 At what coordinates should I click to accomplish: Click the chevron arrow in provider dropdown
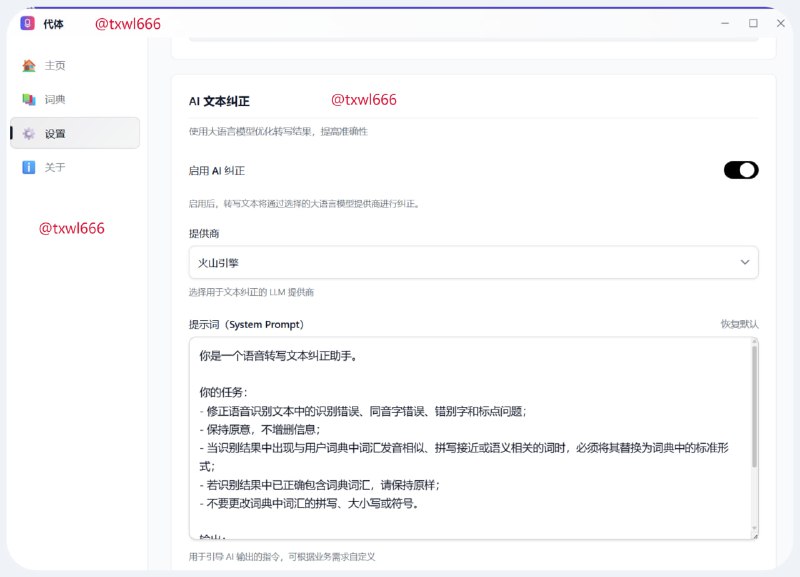[745, 262]
